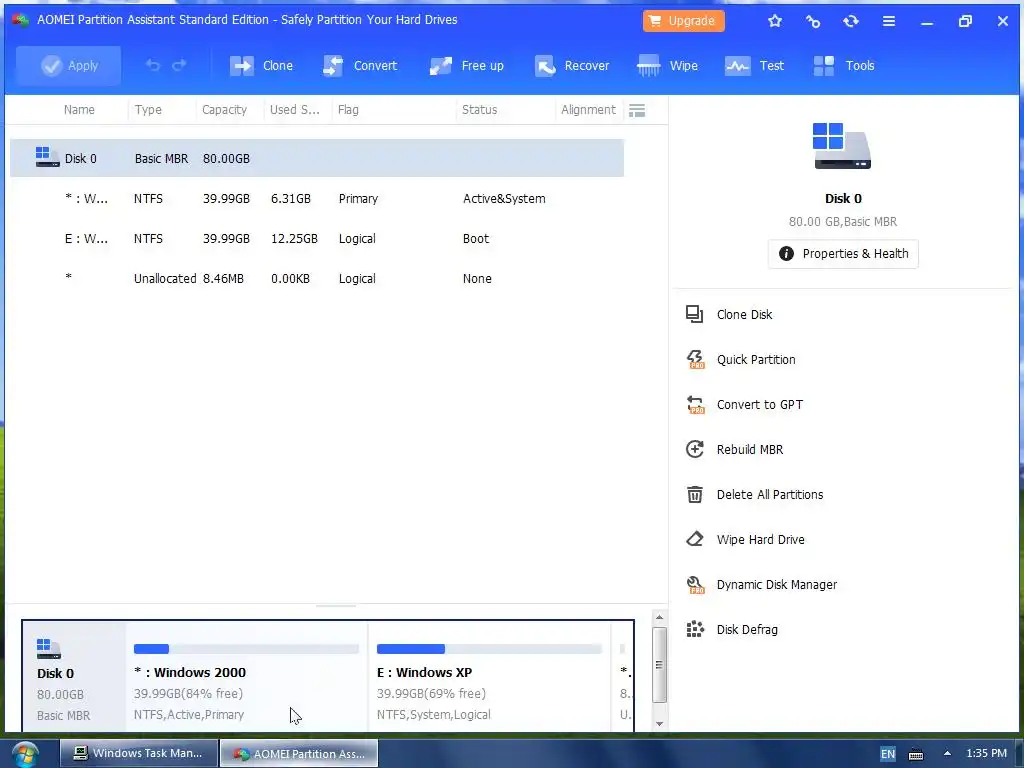Click the star favorites icon in title bar
This screenshot has width=1024, height=768.
click(775, 21)
